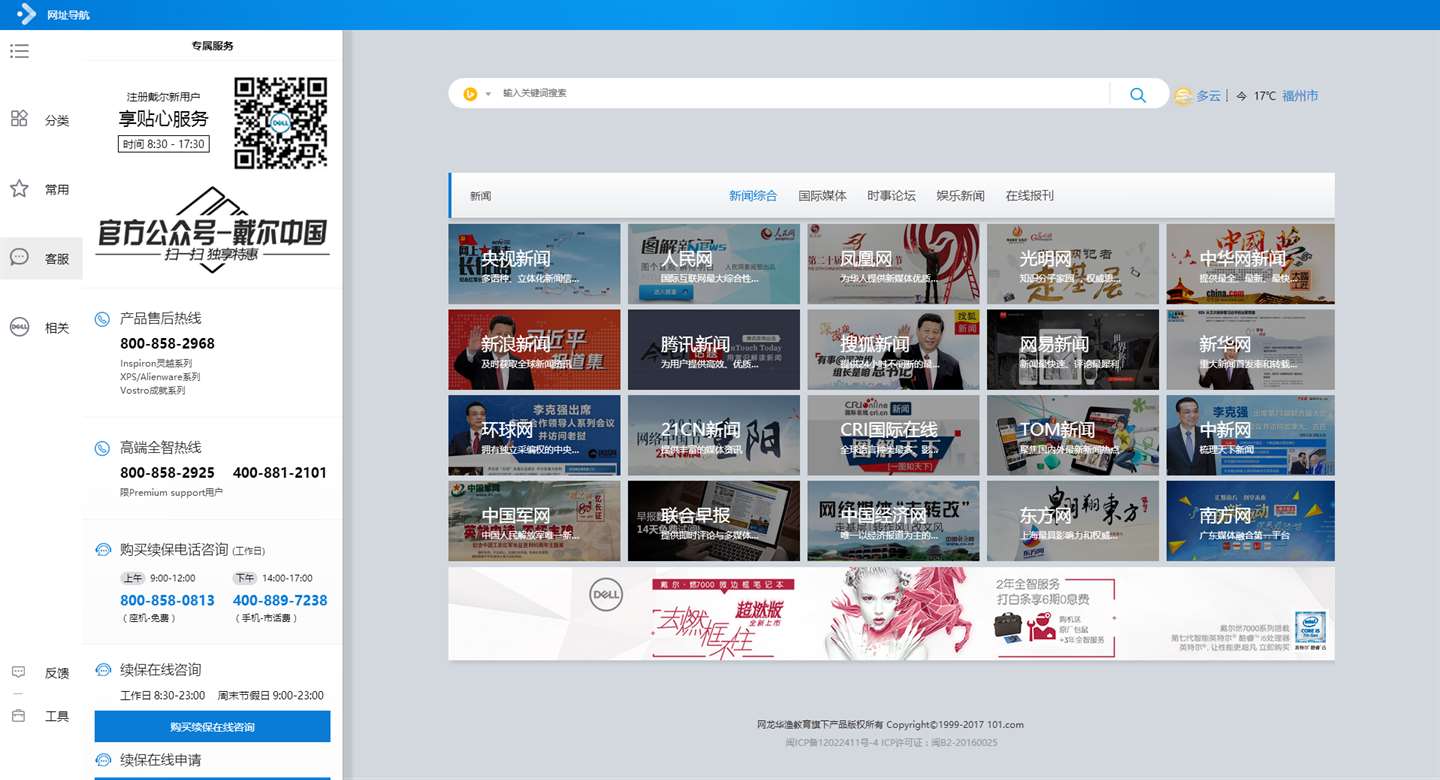
Task: Open the CRI国际在线 tile
Action: [893, 435]
